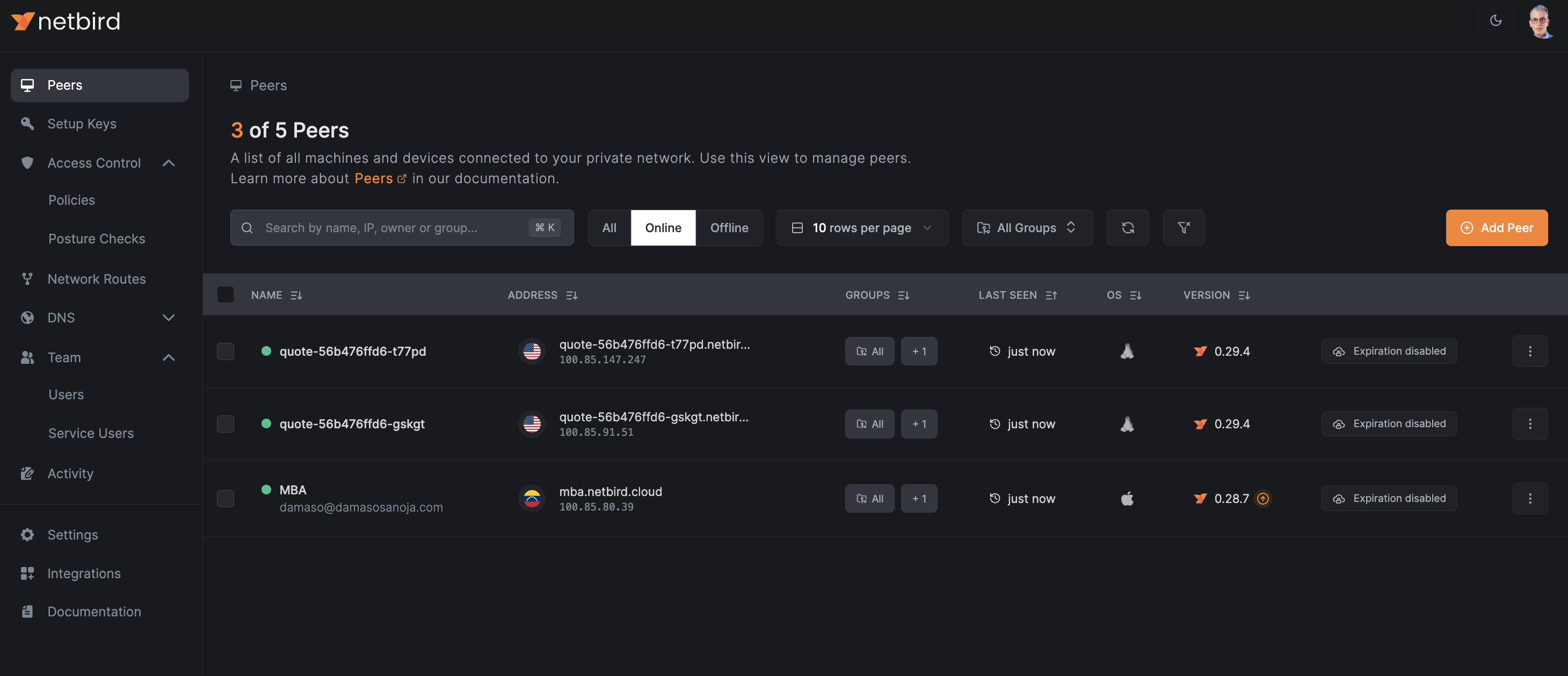Screen dimensions: 1568x676
Task: Sort by the Last Seen column icon
Action: [x=1051, y=296]
